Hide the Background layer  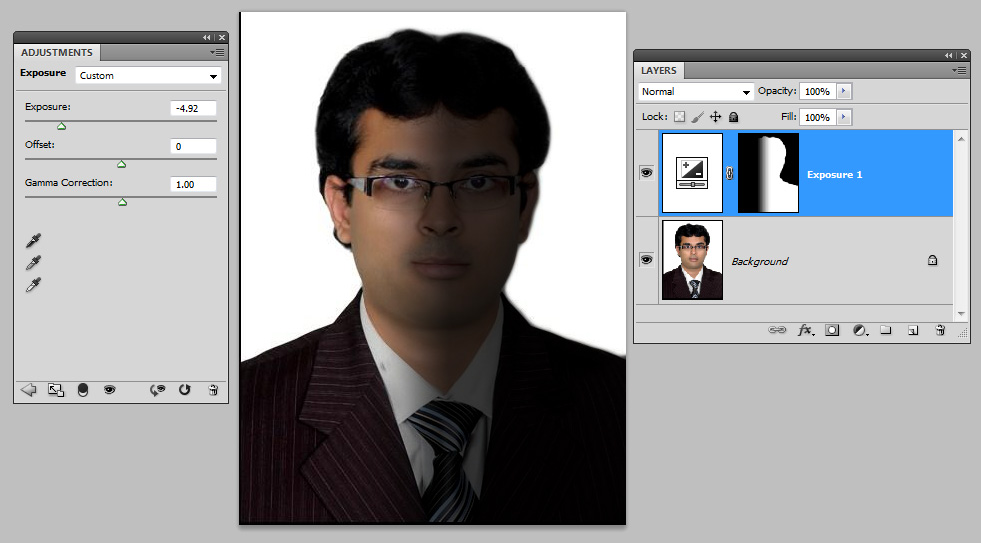click(x=646, y=259)
